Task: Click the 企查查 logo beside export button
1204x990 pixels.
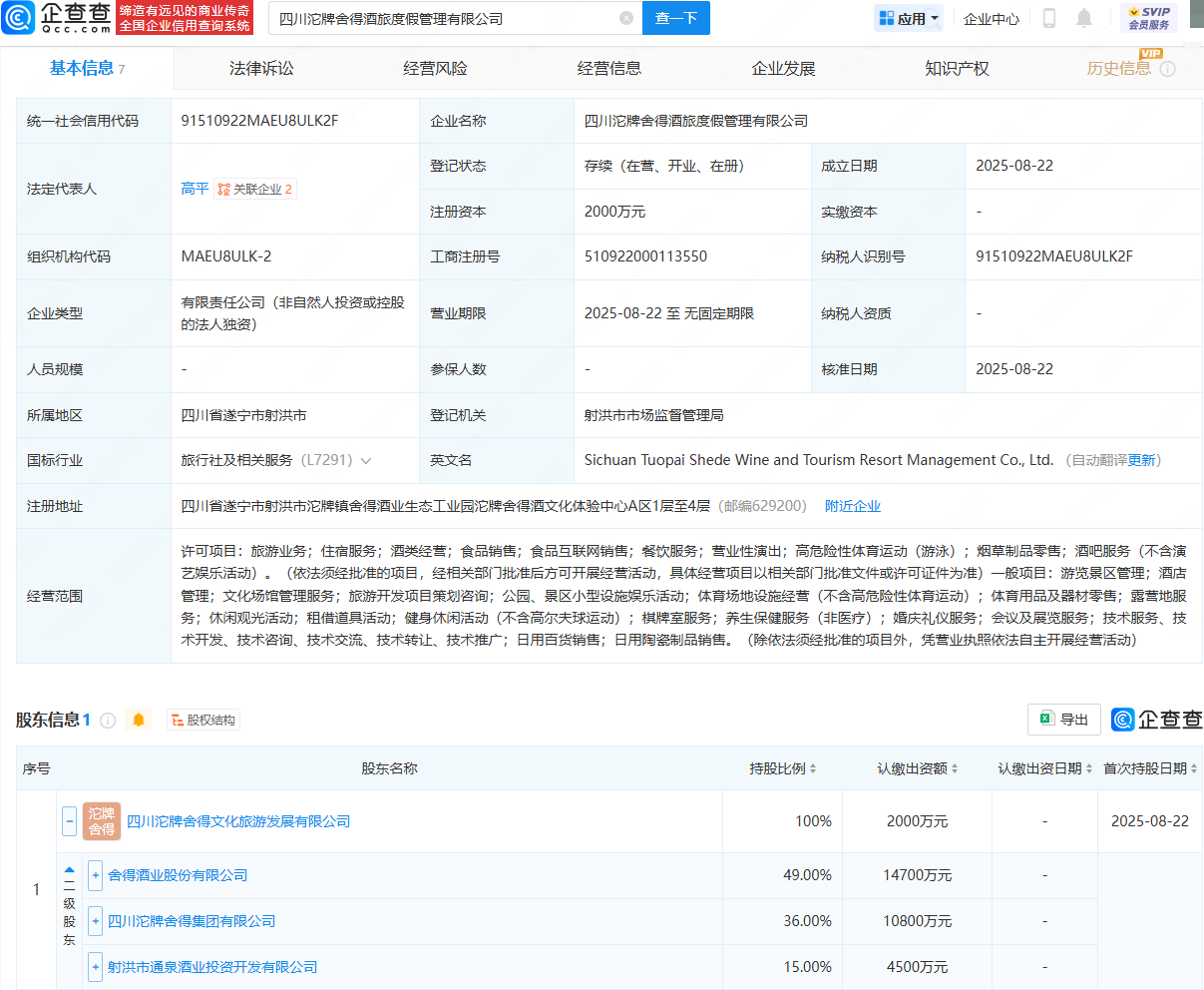Action: [1157, 720]
